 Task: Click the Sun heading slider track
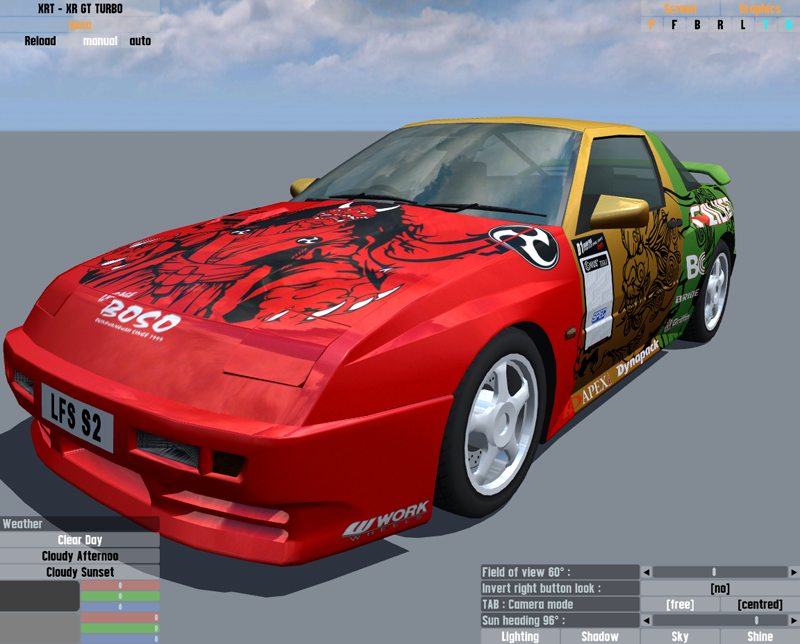point(720,621)
